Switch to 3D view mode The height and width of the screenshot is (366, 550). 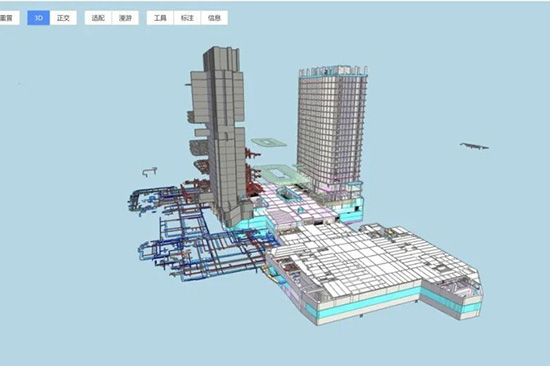(x=39, y=18)
